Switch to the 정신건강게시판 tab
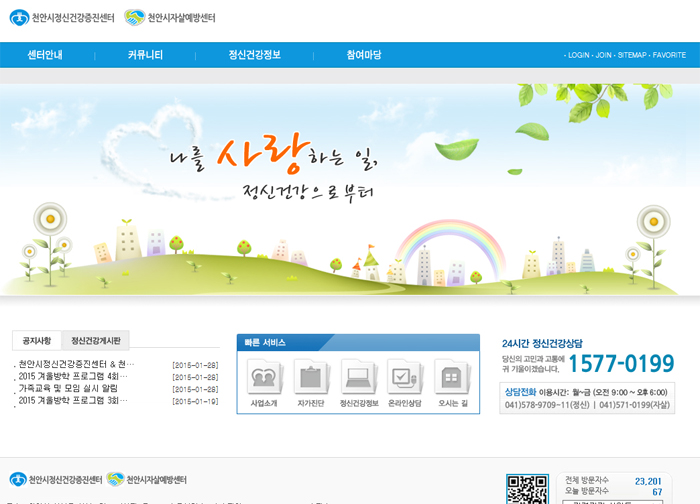This screenshot has width=700, height=504. pos(100,341)
